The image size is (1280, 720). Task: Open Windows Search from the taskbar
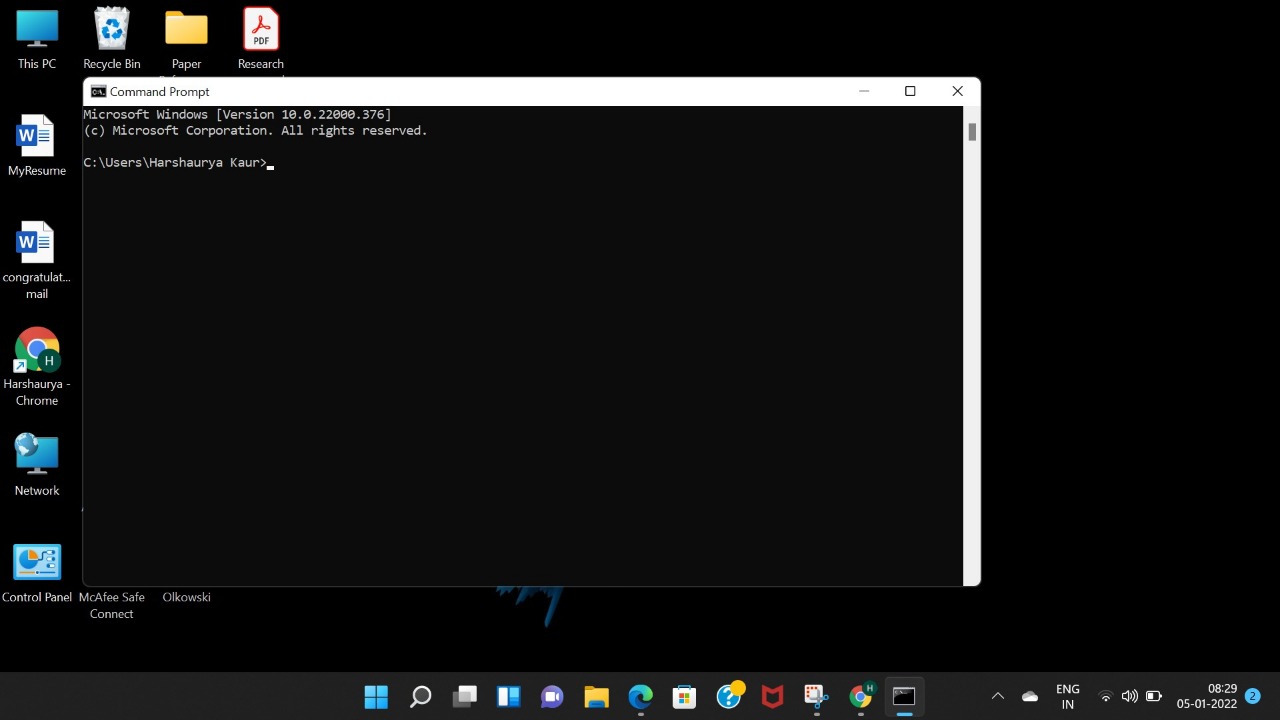(x=420, y=696)
